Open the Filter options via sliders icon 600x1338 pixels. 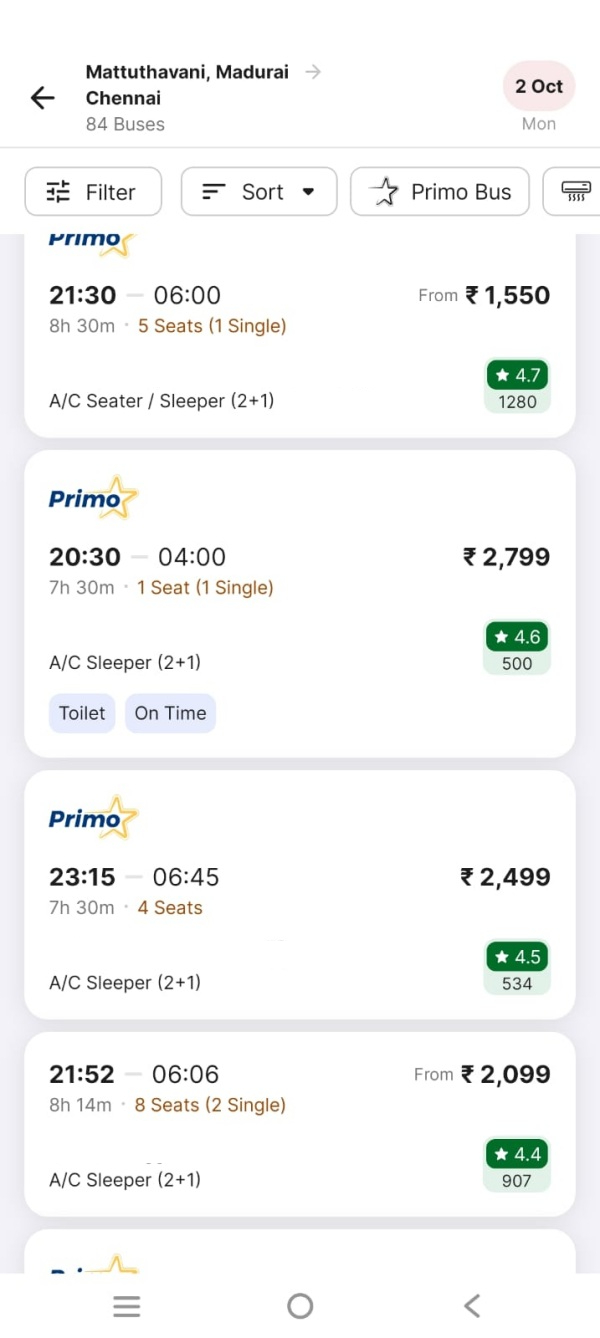point(57,191)
